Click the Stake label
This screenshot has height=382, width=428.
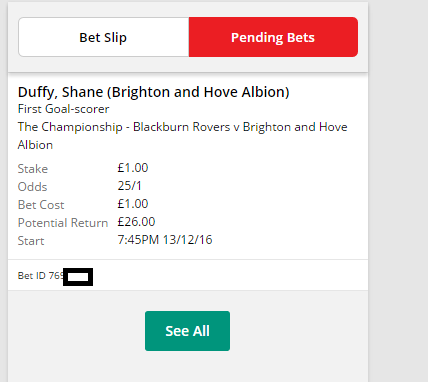click(x=33, y=169)
